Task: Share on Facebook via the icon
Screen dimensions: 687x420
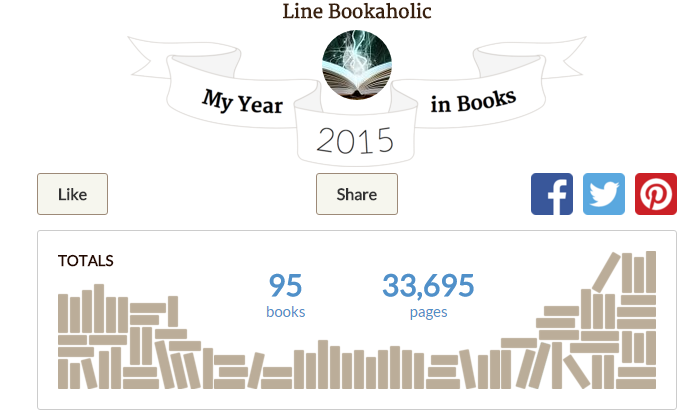Action: (552, 194)
